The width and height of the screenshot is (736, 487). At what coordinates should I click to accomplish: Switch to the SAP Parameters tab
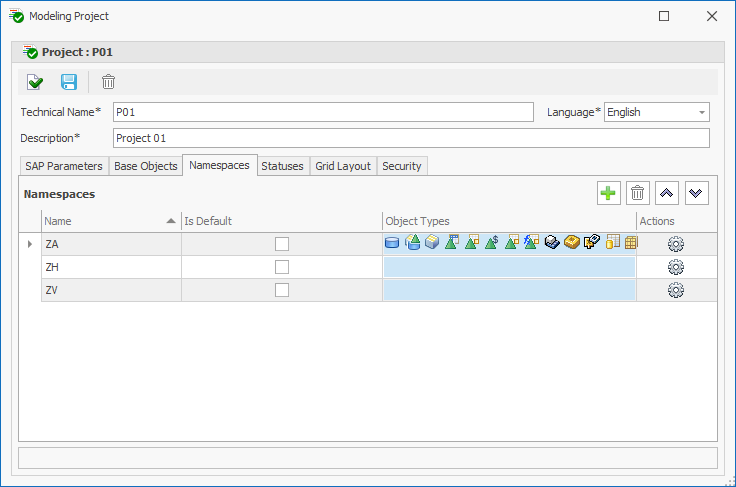(63, 166)
